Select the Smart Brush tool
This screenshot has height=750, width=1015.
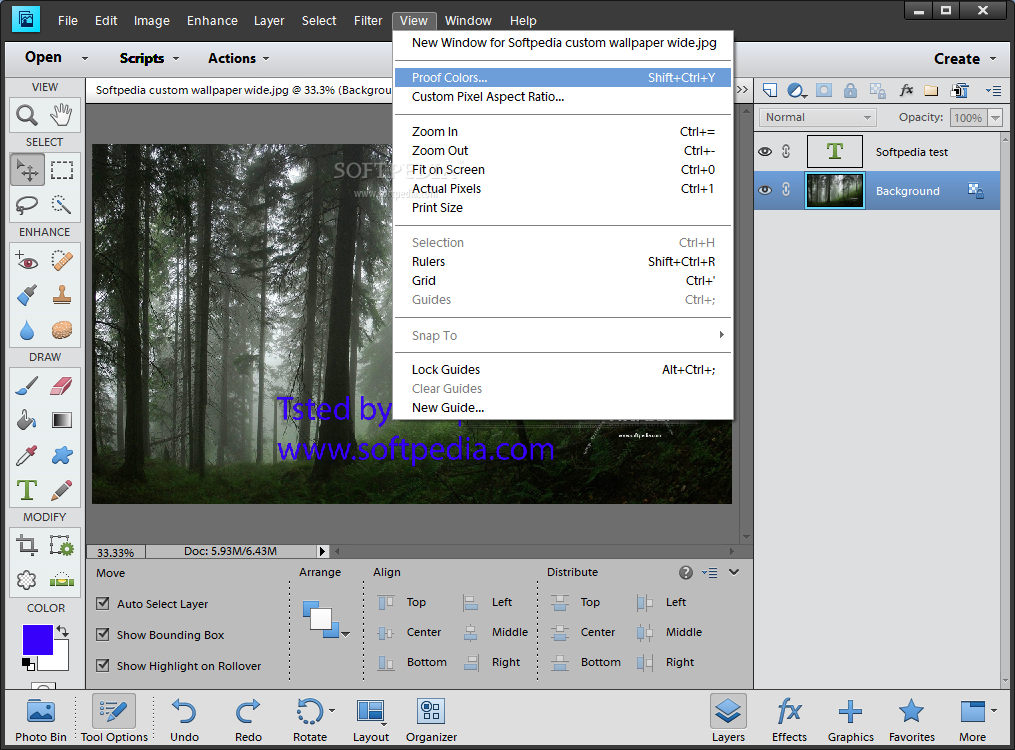(x=27, y=295)
